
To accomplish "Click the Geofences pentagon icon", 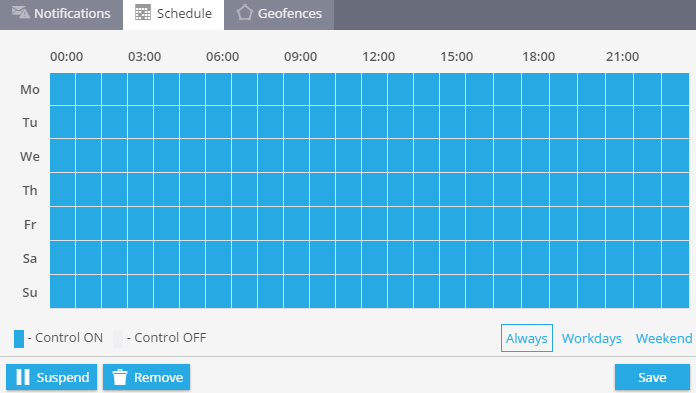I will [244, 12].
